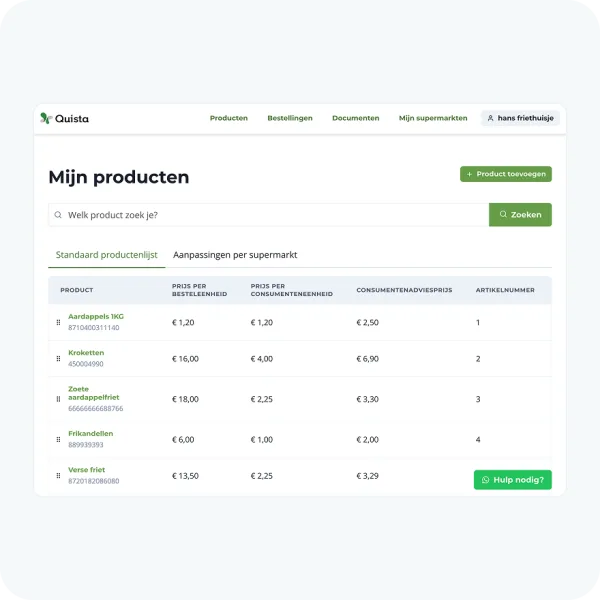
Task: Select the Standaard productenlijst tab
Action: click(107, 255)
